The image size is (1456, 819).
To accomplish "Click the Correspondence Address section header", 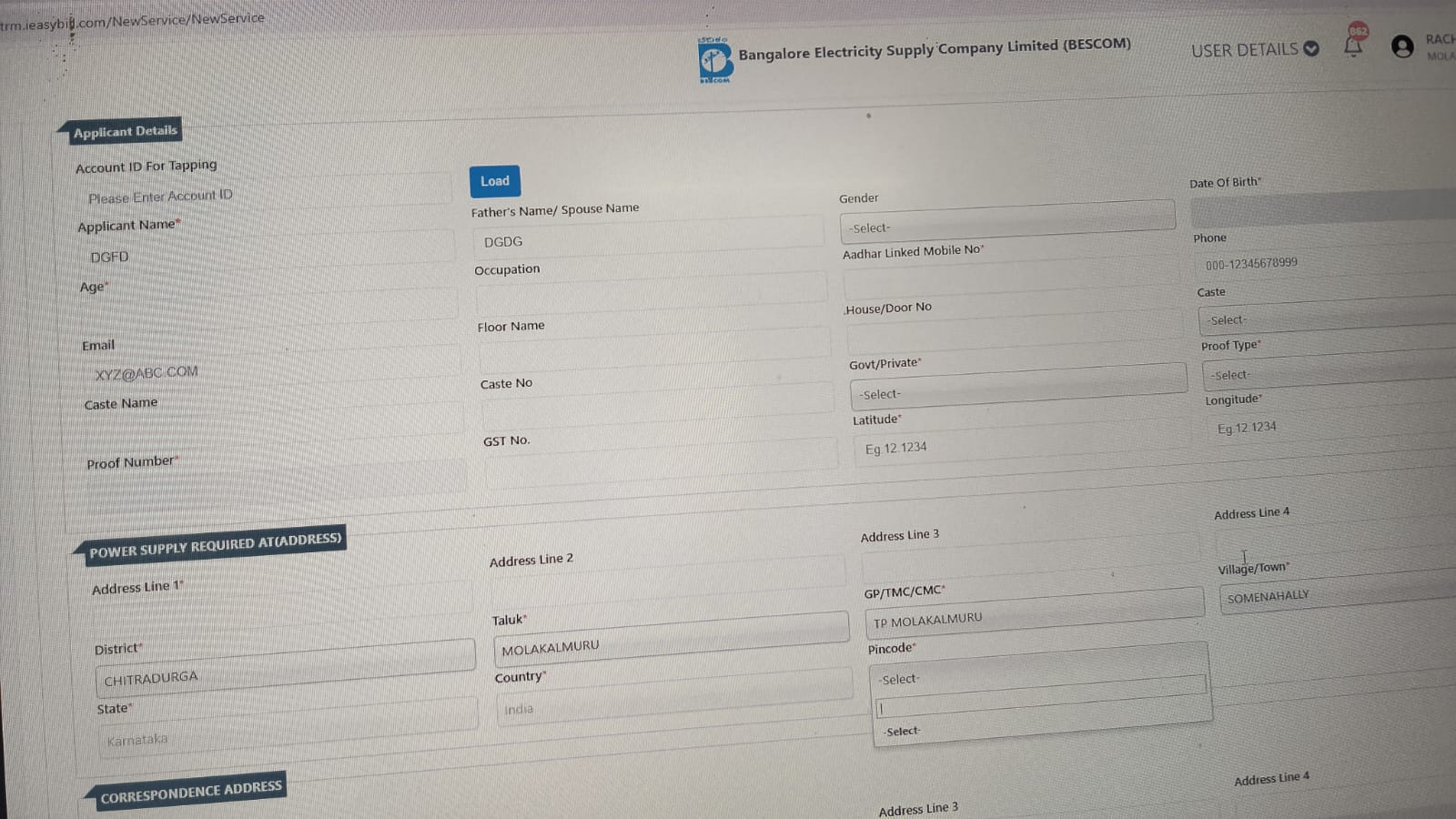I will (x=191, y=792).
